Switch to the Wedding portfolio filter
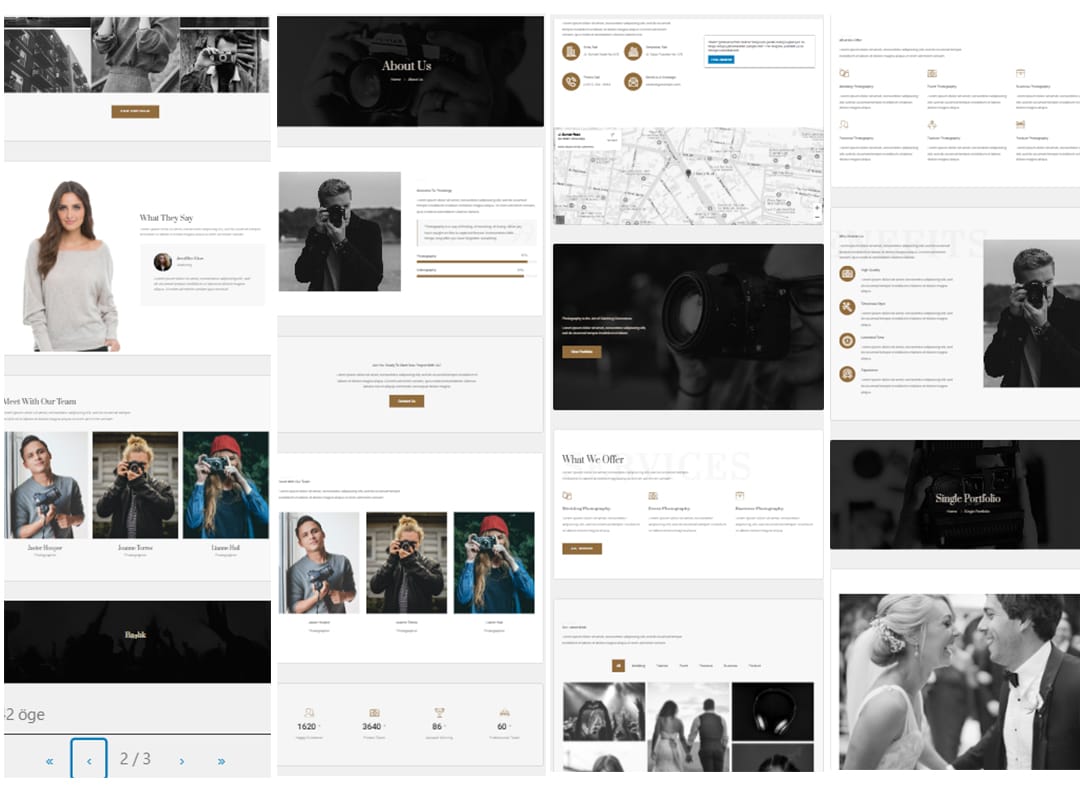This screenshot has height=800, width=1080. [x=638, y=666]
